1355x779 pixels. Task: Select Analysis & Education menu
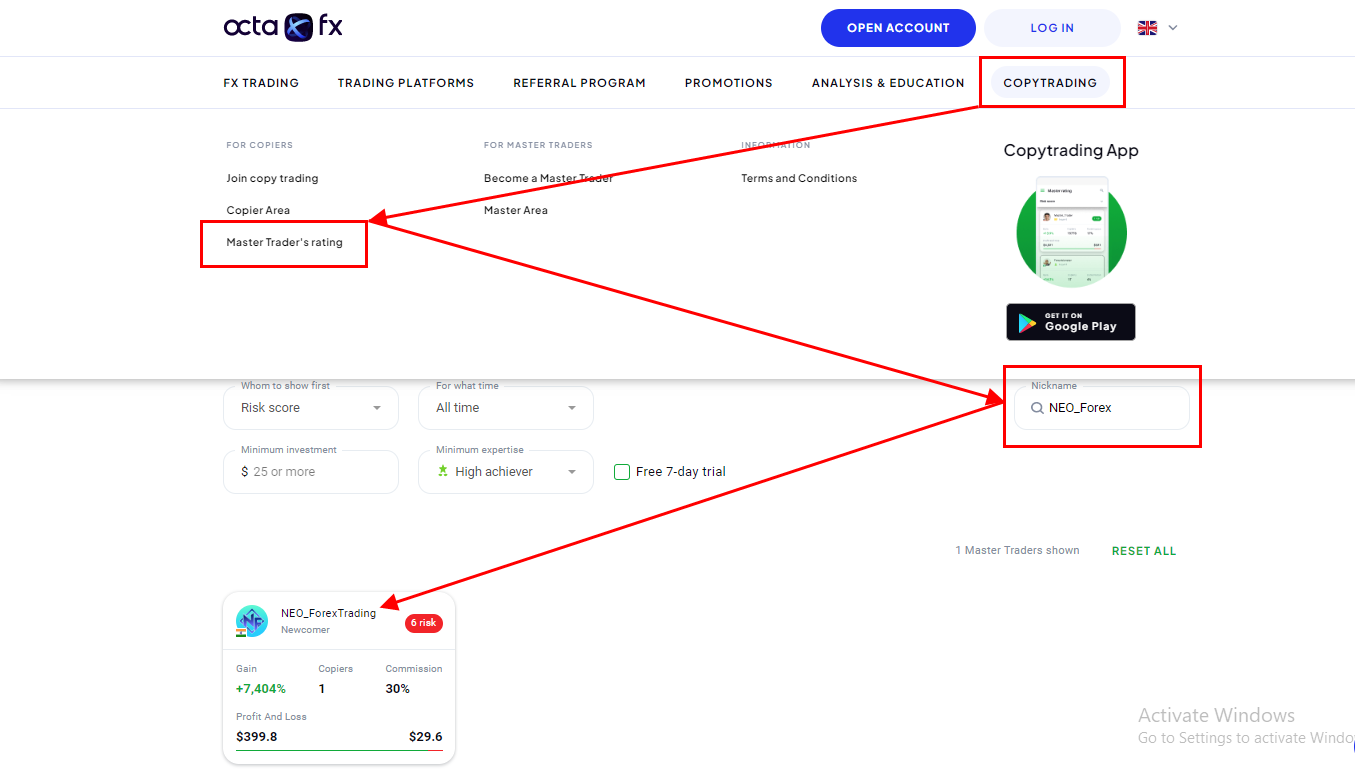point(888,83)
